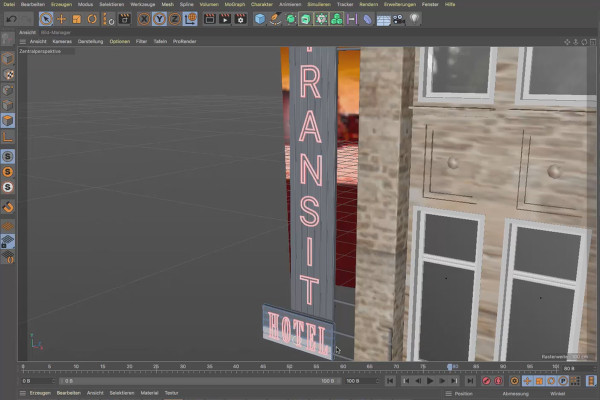This screenshot has height=400, width=600.
Task: Open viewport hamburger menu icon
Action: point(23,41)
